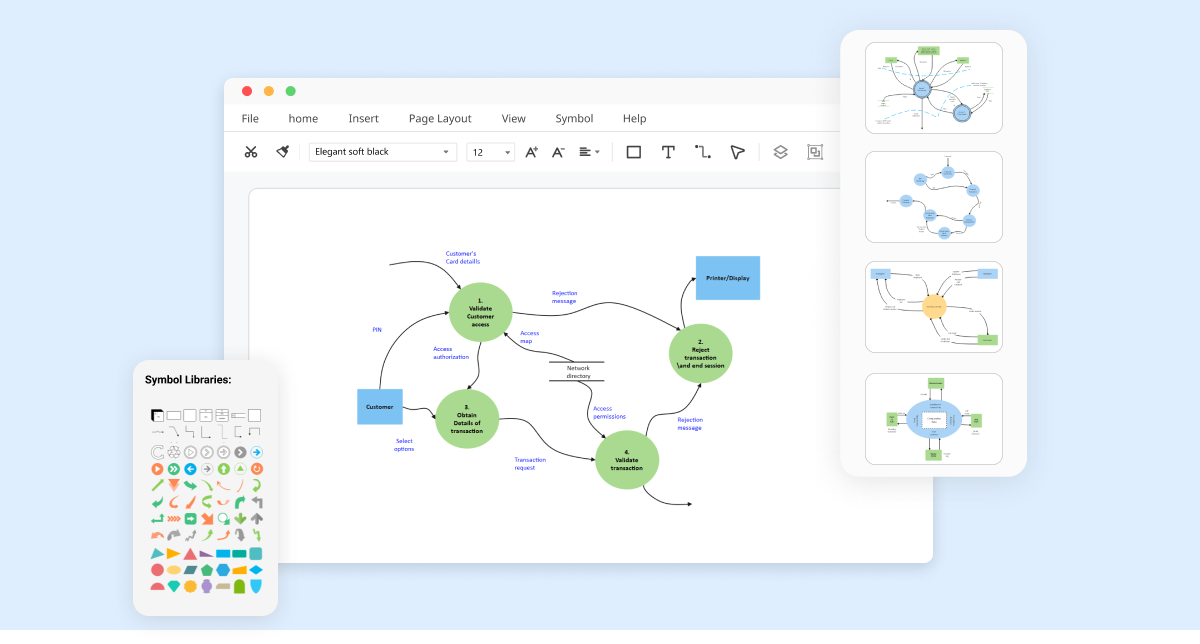Click the increase font size icon
Image resolution: width=1200 pixels, height=644 pixels.
point(531,151)
